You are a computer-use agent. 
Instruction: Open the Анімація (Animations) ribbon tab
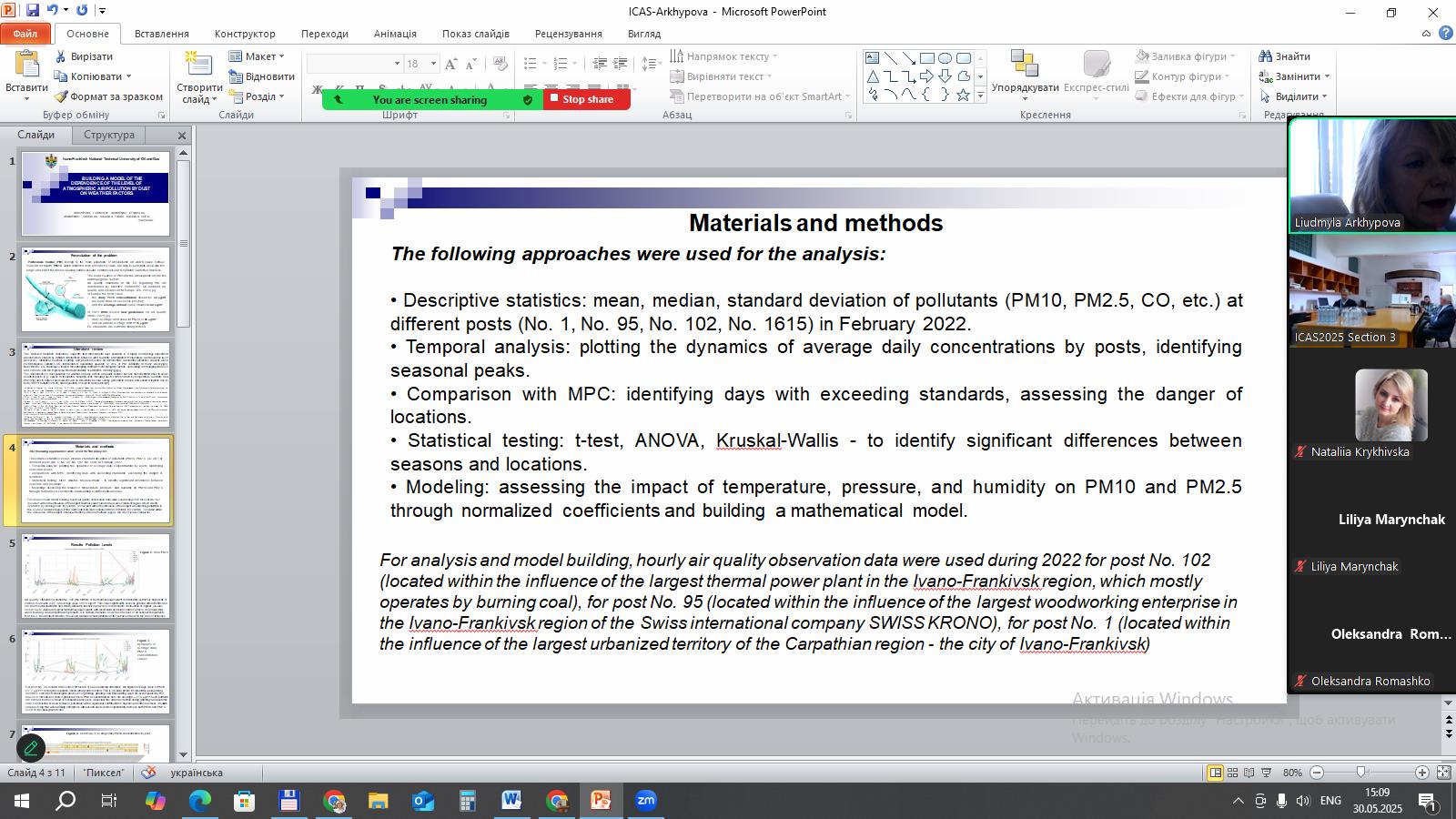click(x=395, y=34)
